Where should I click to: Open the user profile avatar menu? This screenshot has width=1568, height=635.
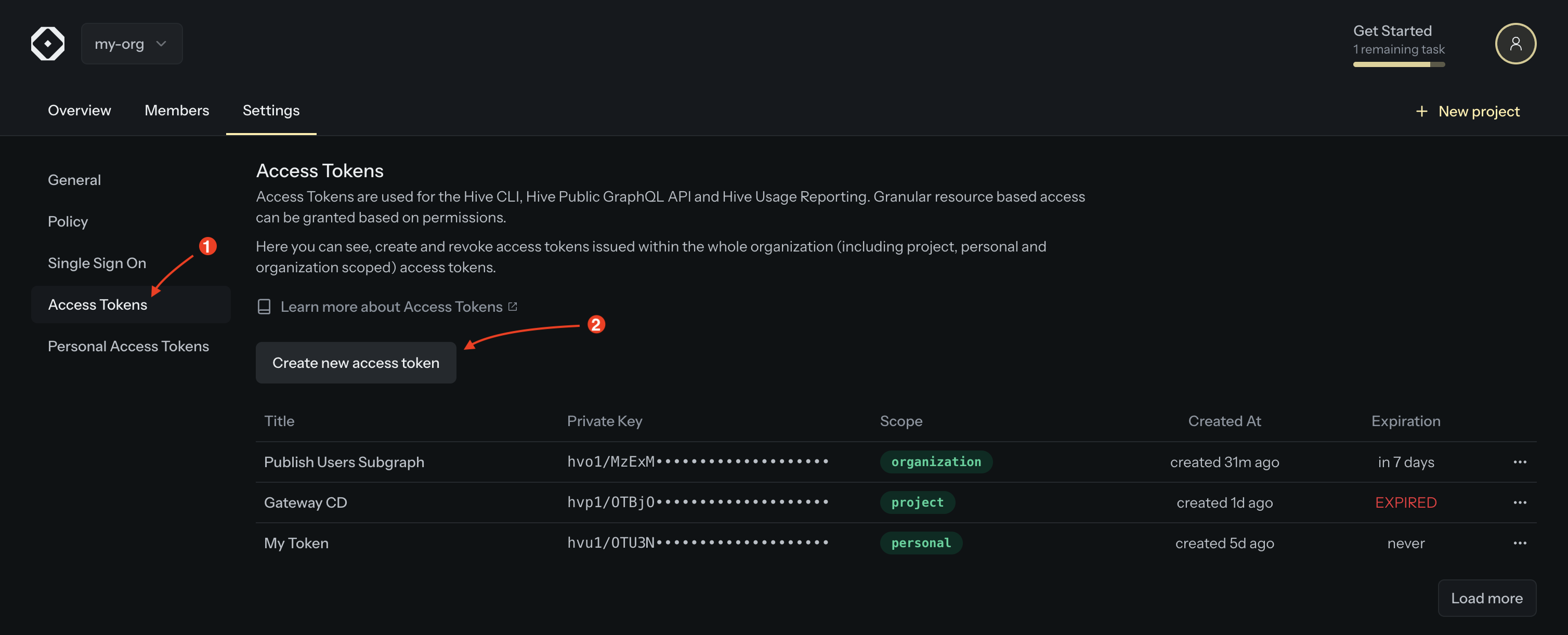[1515, 44]
